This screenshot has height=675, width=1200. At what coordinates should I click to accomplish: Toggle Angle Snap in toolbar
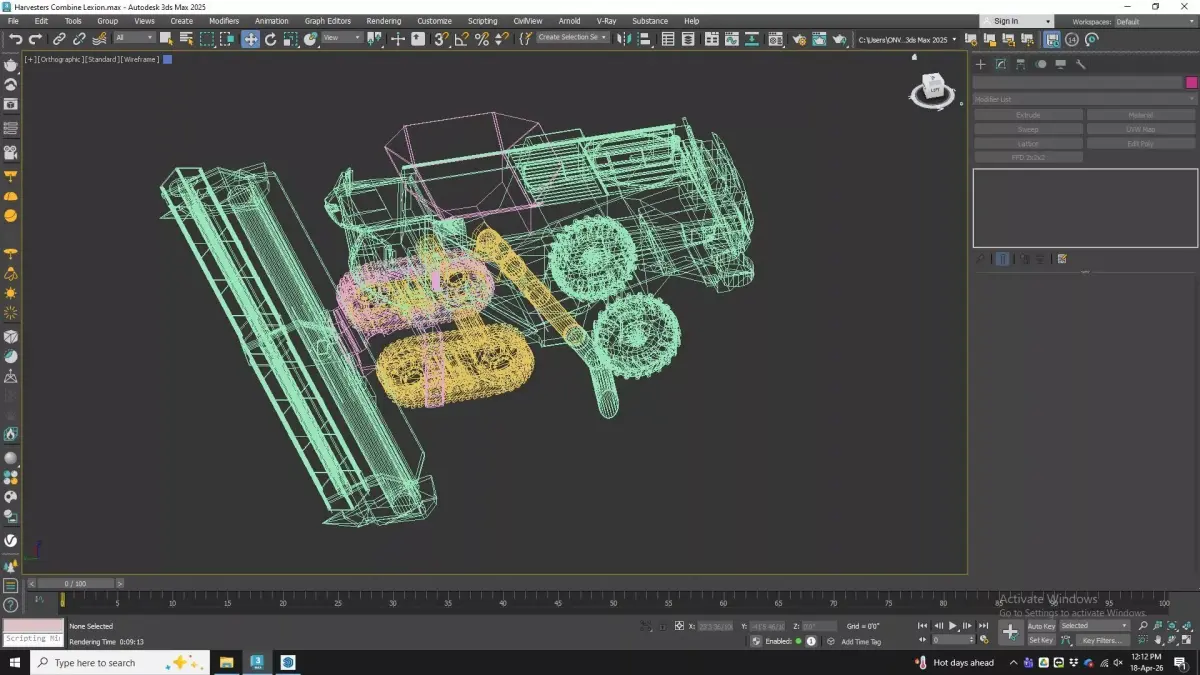click(x=461, y=39)
